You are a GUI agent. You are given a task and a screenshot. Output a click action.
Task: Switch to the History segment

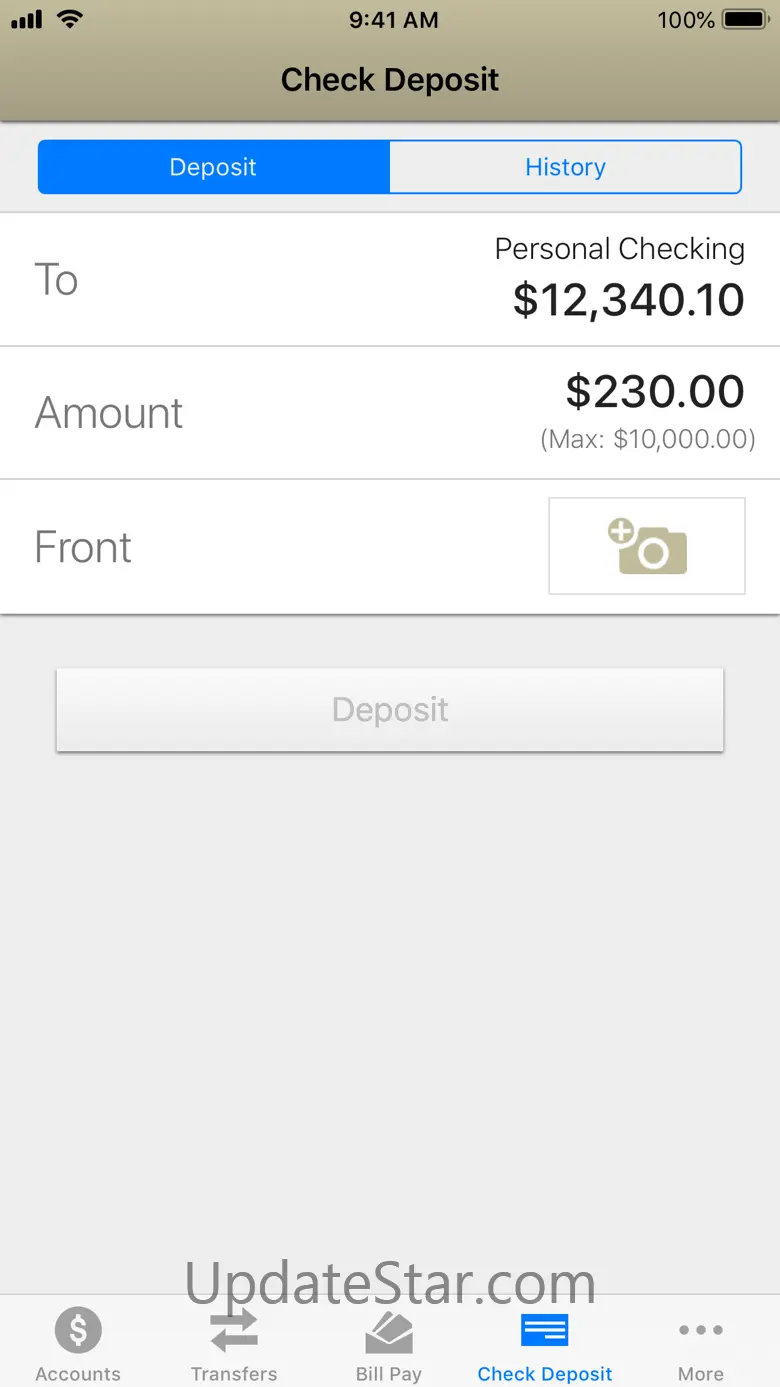click(x=565, y=167)
